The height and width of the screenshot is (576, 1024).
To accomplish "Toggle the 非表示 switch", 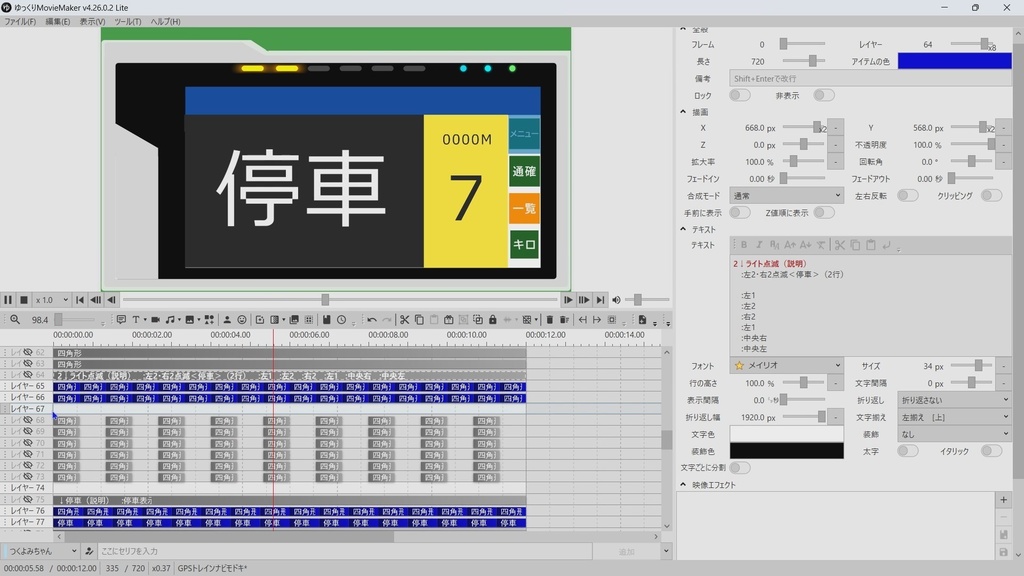I will pos(824,95).
